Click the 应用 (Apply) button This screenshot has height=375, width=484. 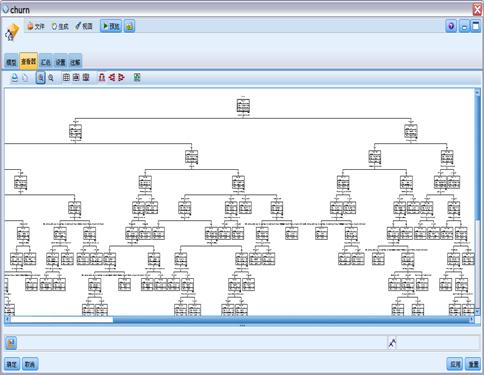pos(455,364)
